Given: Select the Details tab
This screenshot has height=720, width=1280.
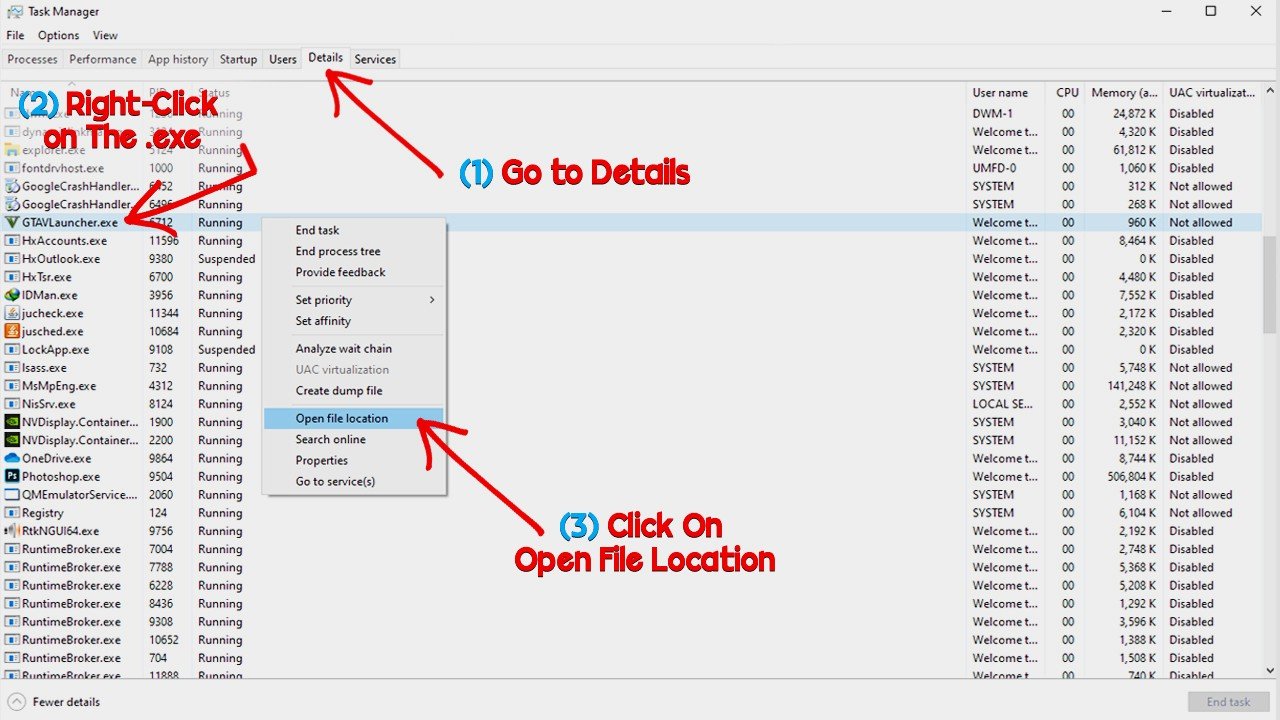Looking at the screenshot, I should point(326,58).
